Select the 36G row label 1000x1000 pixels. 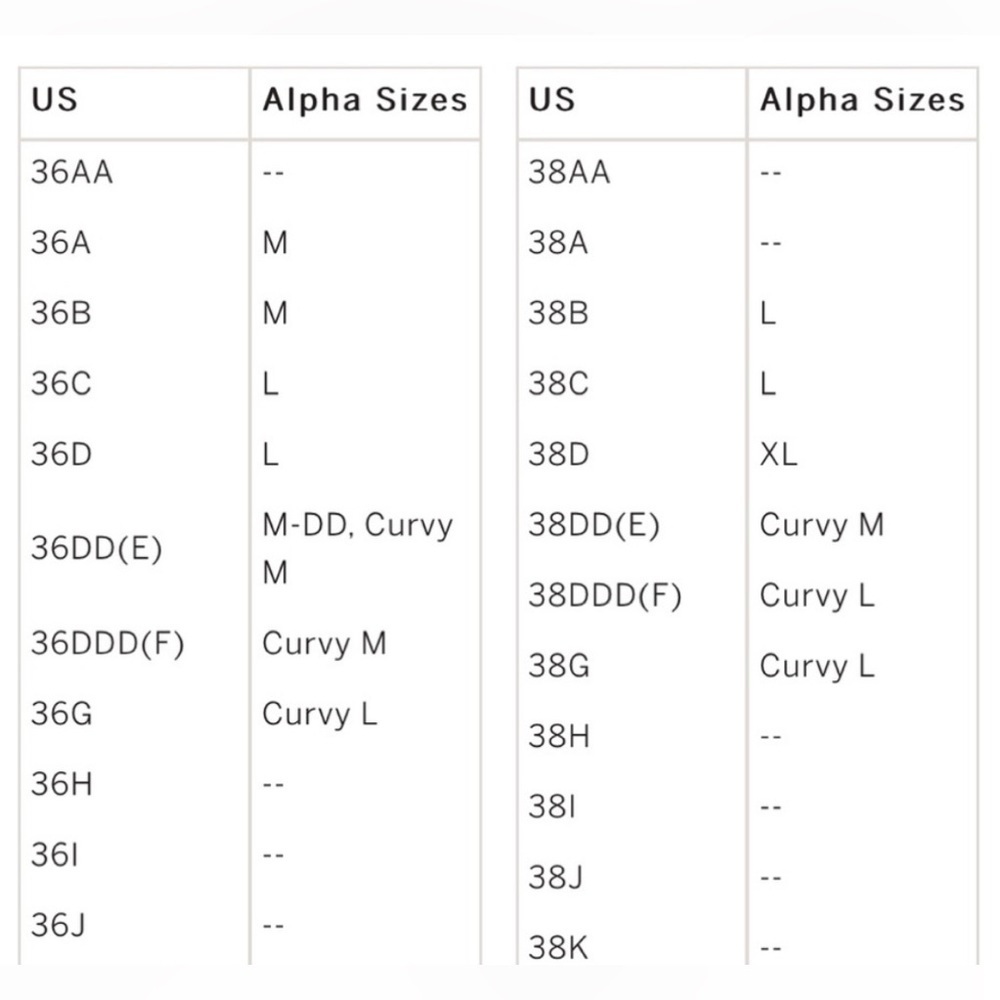[62, 713]
